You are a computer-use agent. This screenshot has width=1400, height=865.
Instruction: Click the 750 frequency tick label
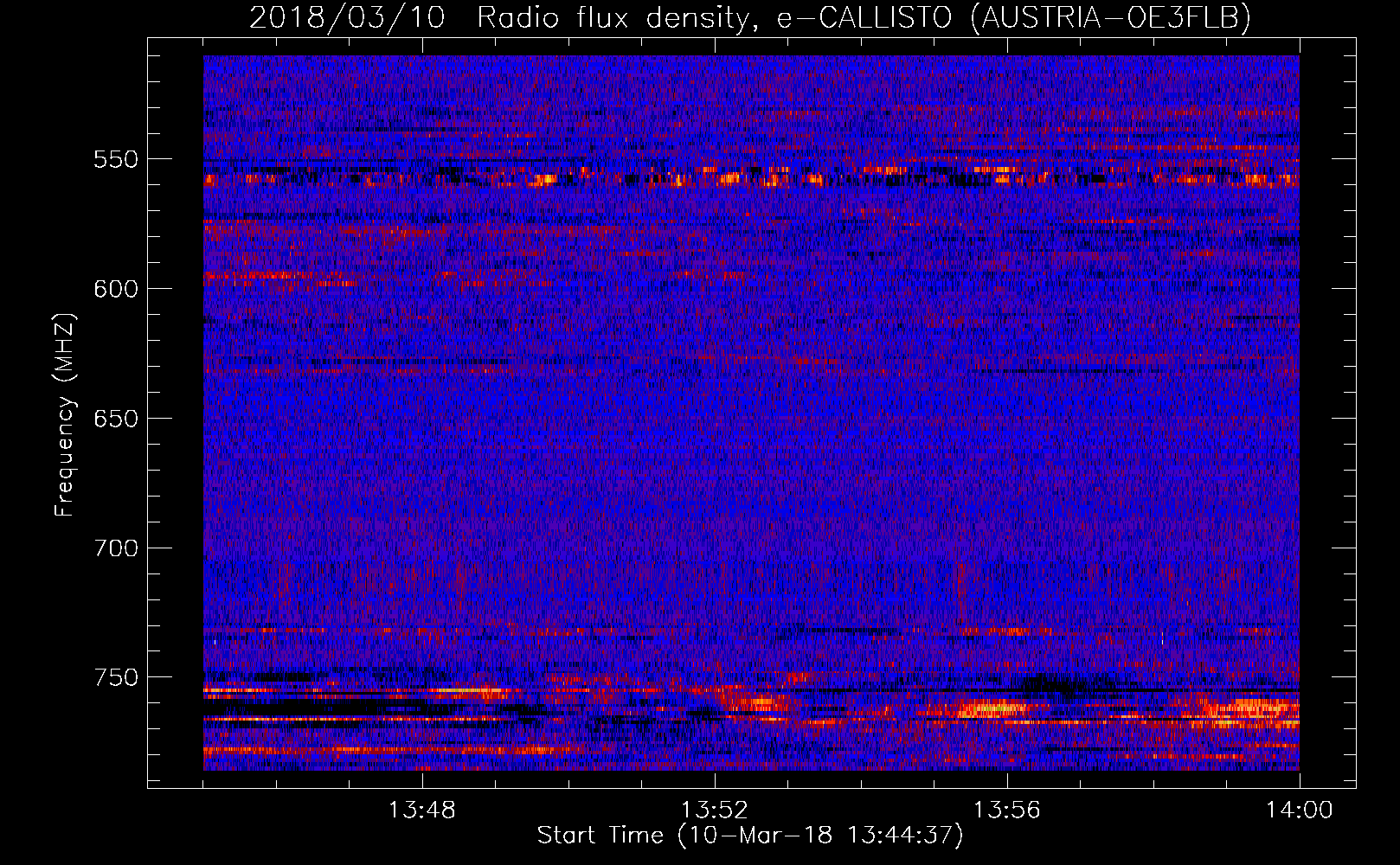click(x=116, y=678)
